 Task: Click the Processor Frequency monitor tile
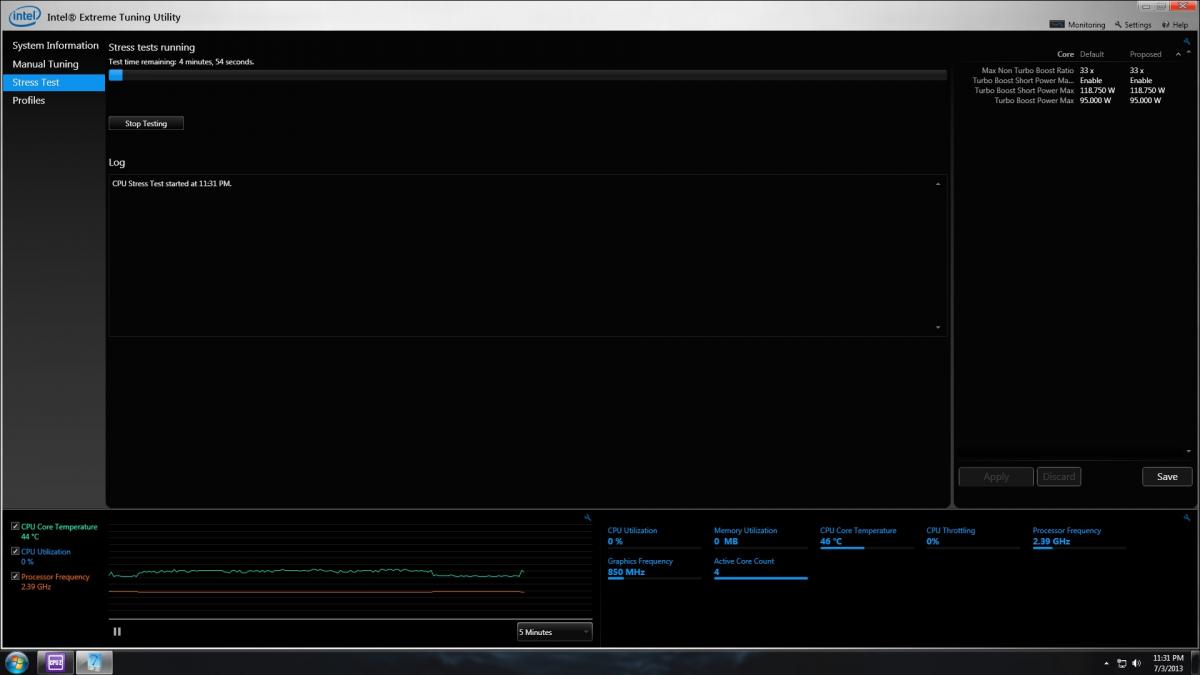pyautogui.click(x=1079, y=539)
